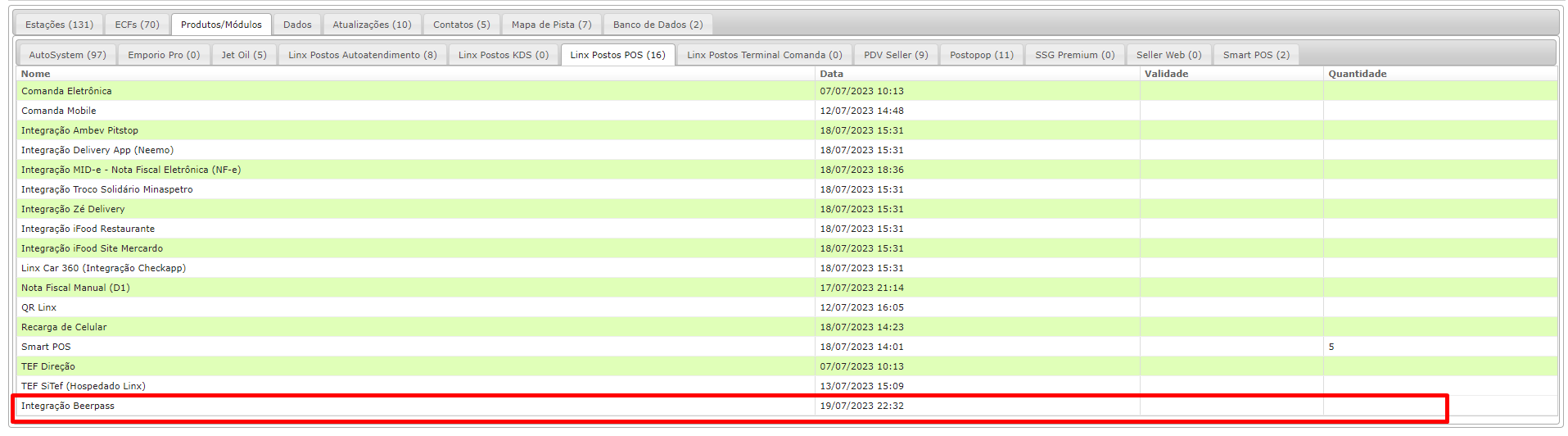This screenshot has width=1568, height=436.
Task: Select the Comanda Mobile row
Action: click(787, 111)
